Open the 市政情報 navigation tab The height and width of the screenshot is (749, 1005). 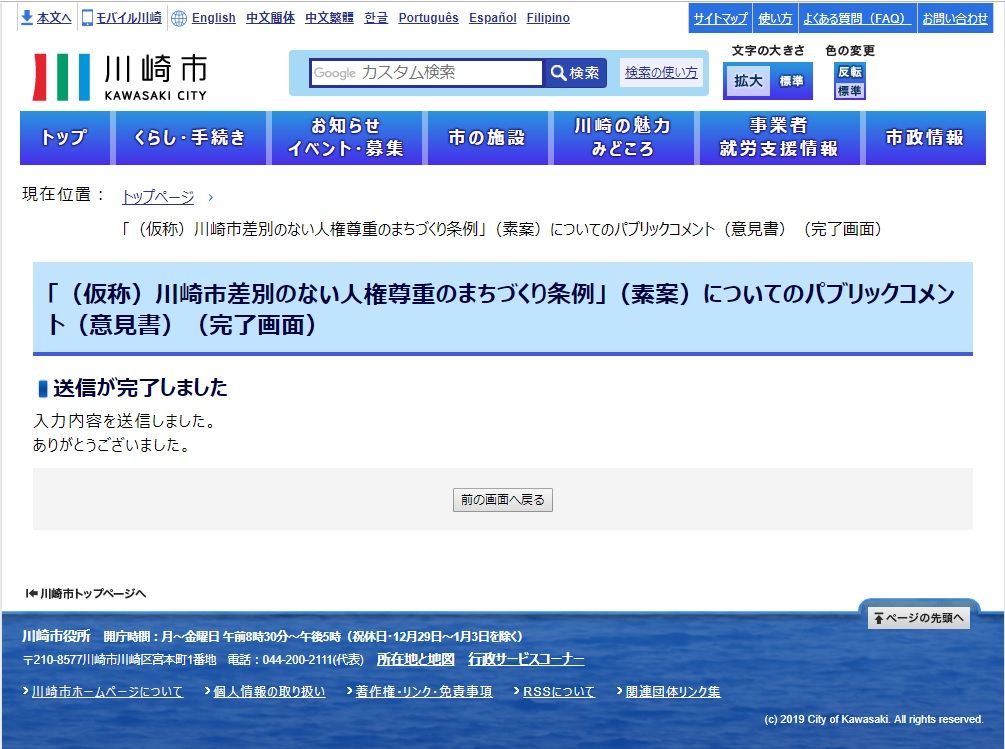click(924, 138)
